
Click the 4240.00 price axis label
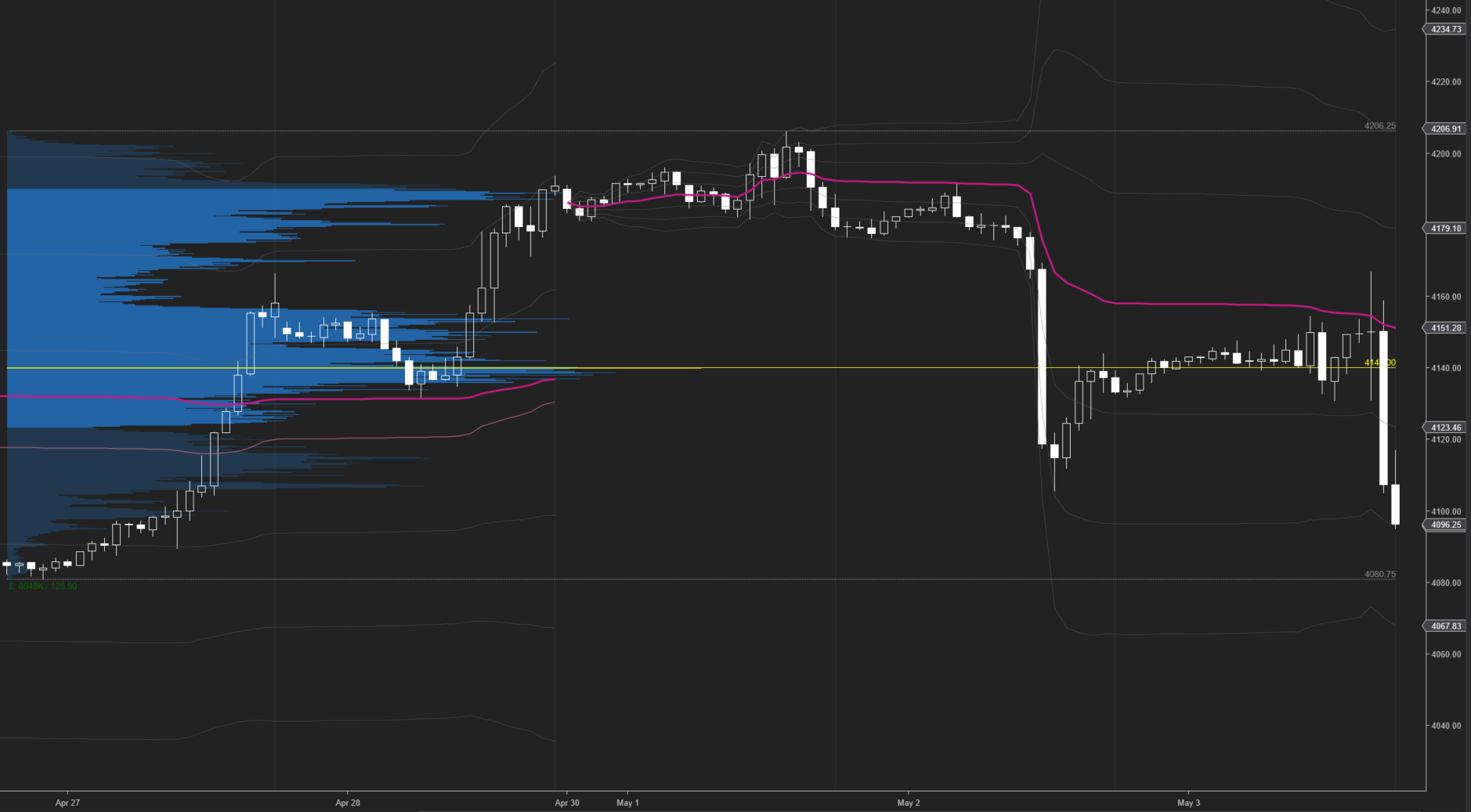point(1446,10)
